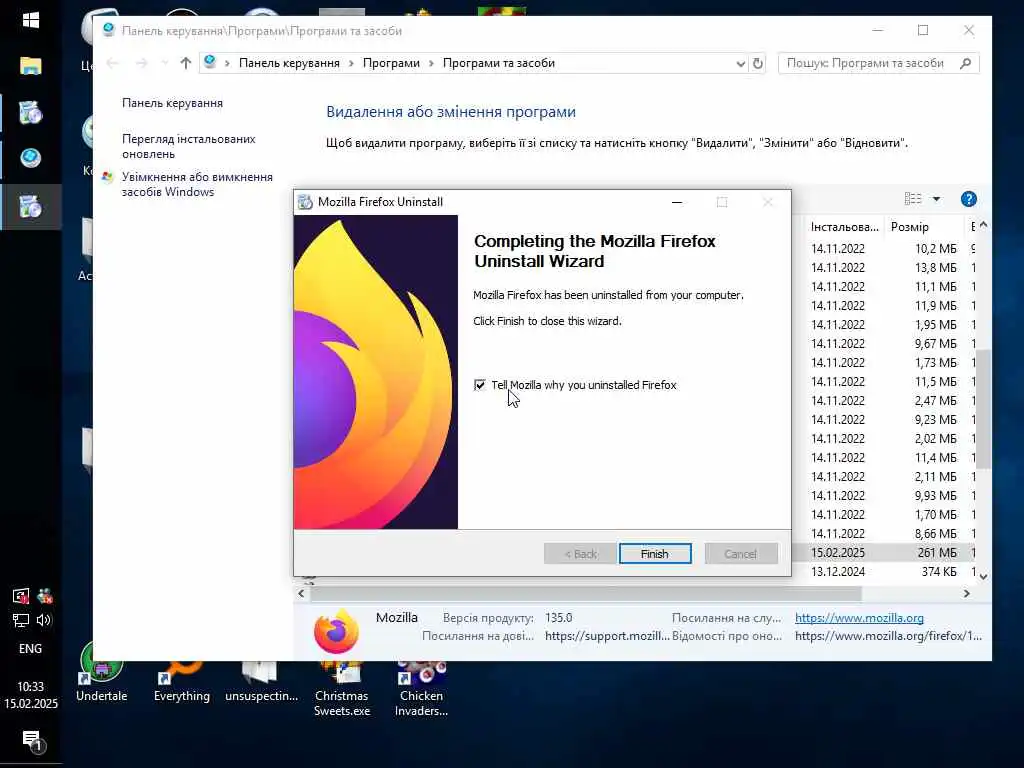Open the Everything desktop shortcut
The height and width of the screenshot is (768, 1024).
coord(182,679)
